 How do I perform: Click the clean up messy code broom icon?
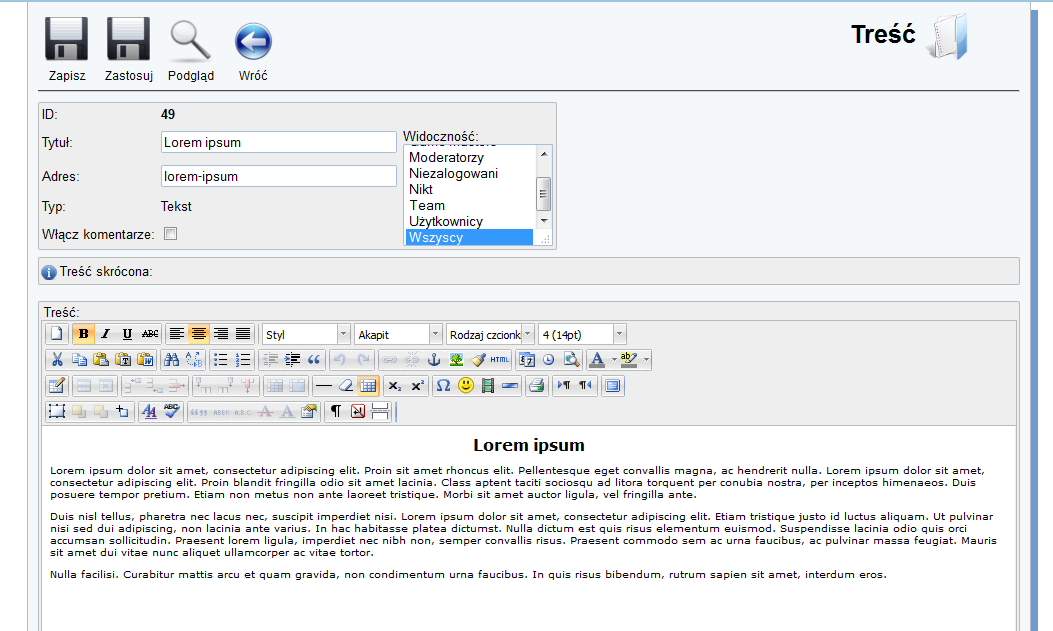pos(478,360)
